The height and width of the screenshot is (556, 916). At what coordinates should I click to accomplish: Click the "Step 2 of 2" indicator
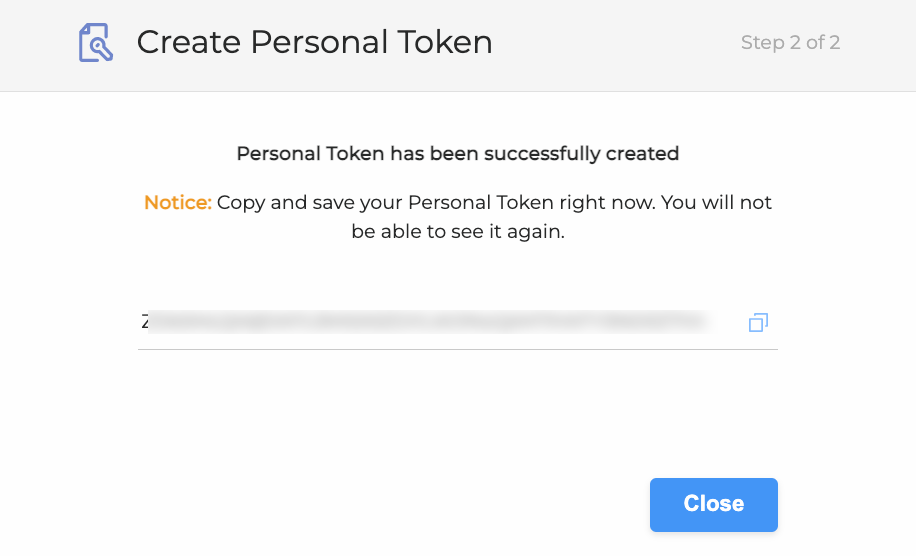(x=790, y=43)
